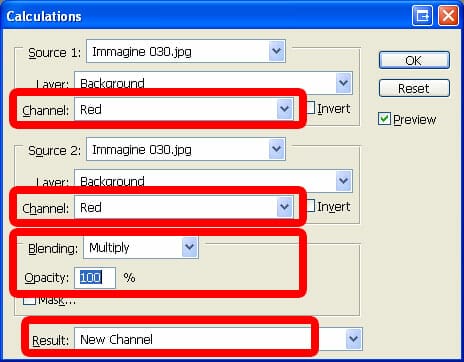The image size is (464, 362).
Task: Open the Result dropdown
Action: [218, 339]
